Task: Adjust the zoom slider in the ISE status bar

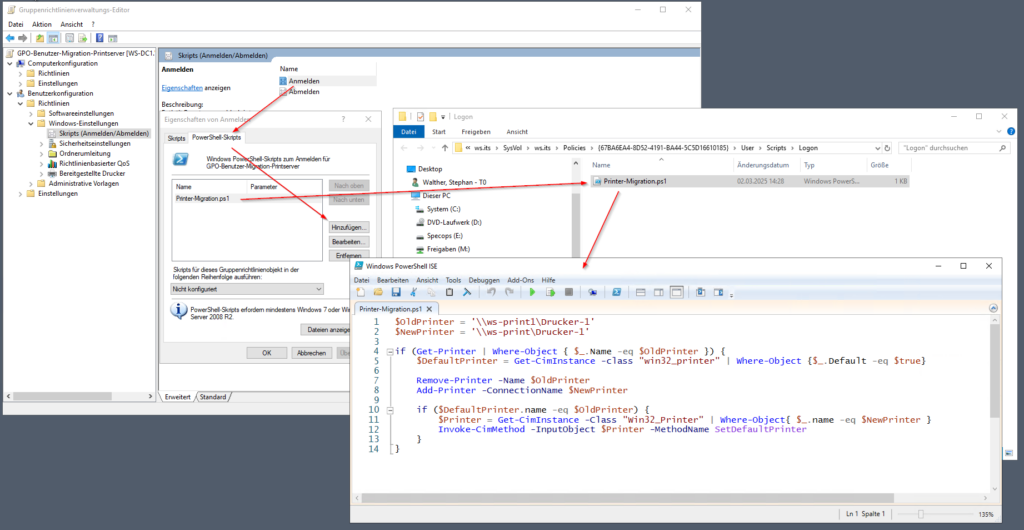Action: (x=920, y=514)
